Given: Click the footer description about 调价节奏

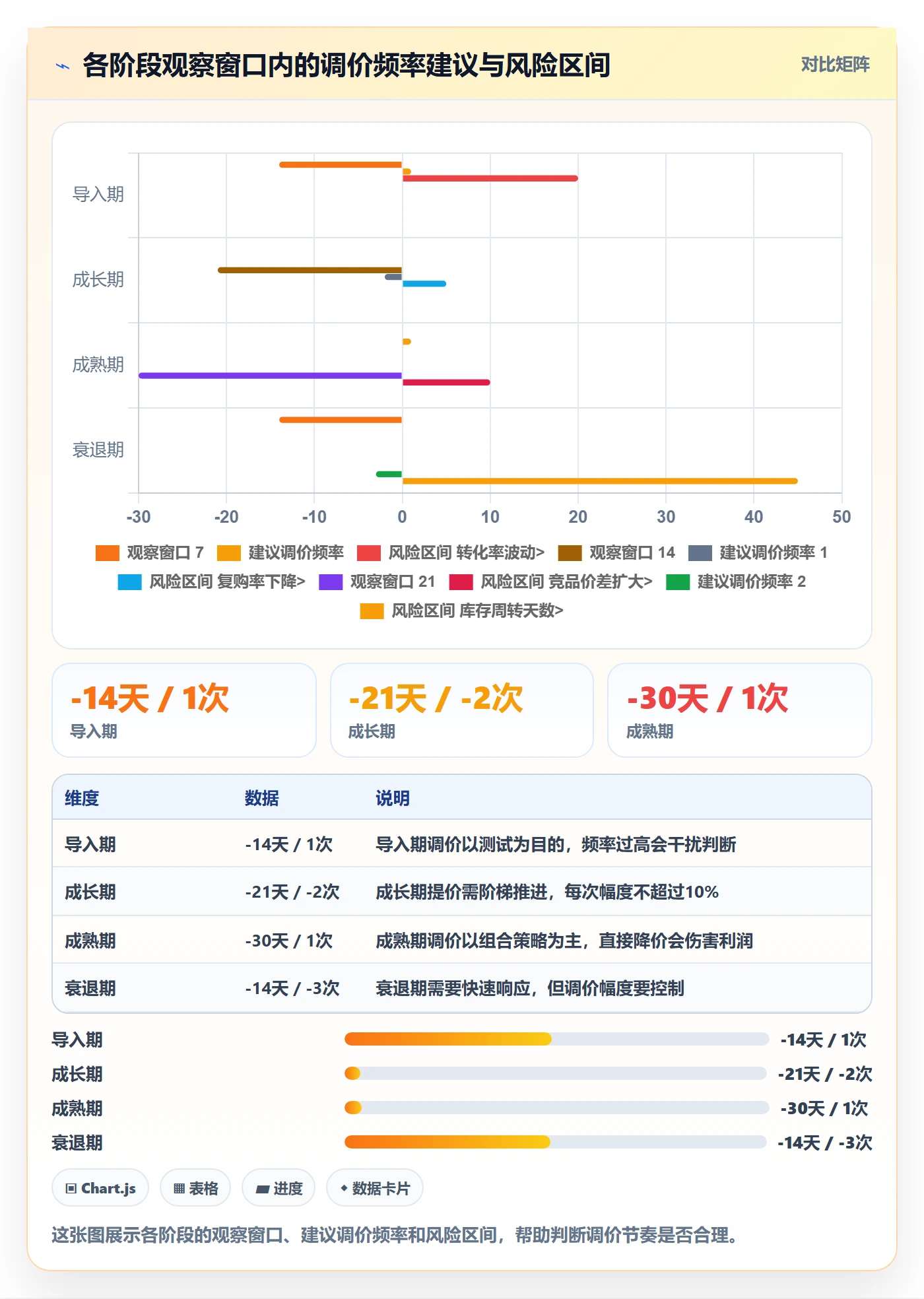Looking at the screenshot, I should click(395, 1235).
